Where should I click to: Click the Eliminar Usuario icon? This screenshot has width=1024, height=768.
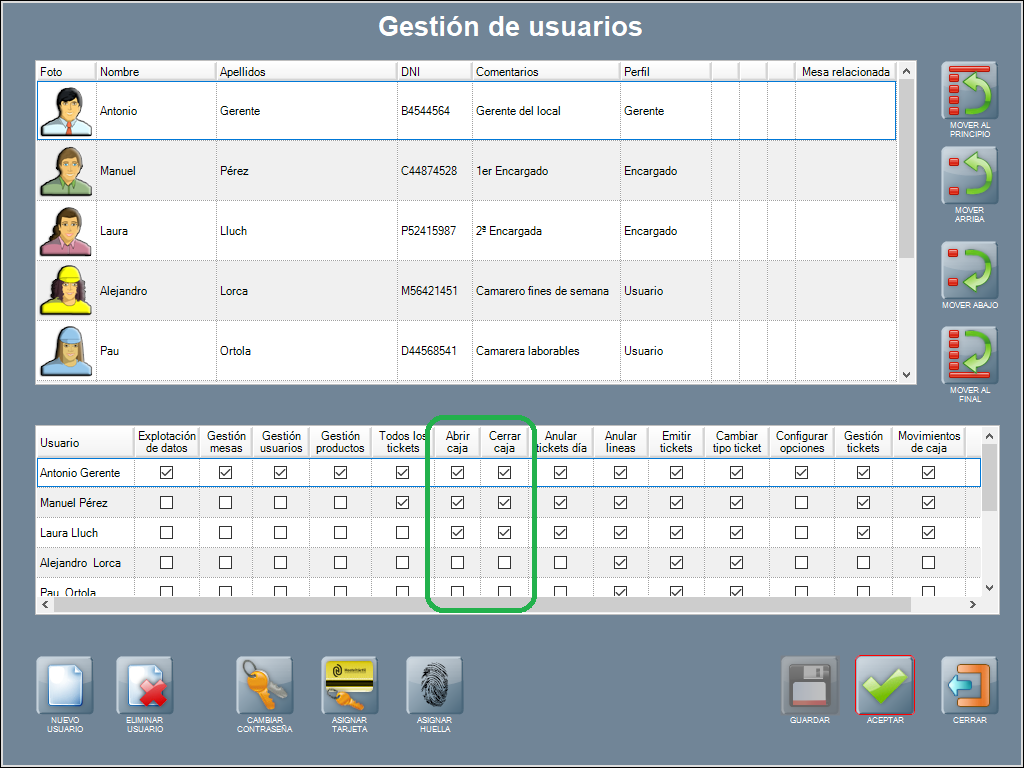click(x=145, y=686)
